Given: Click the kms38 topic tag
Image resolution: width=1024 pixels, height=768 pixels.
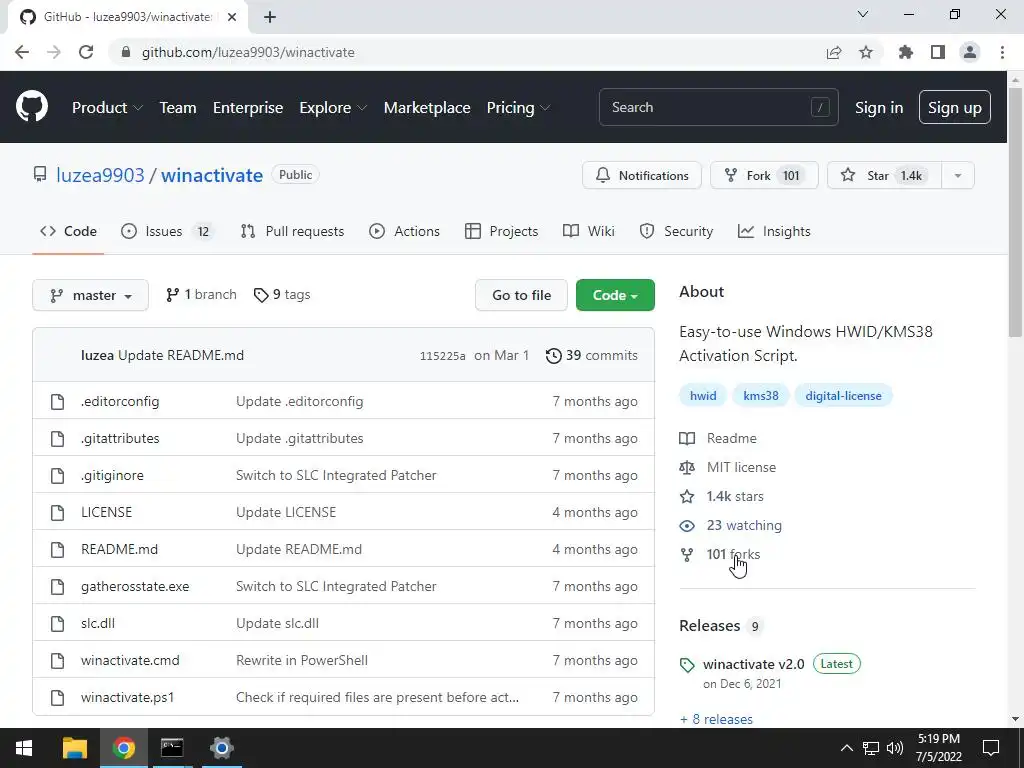Looking at the screenshot, I should pyautogui.click(x=761, y=396).
